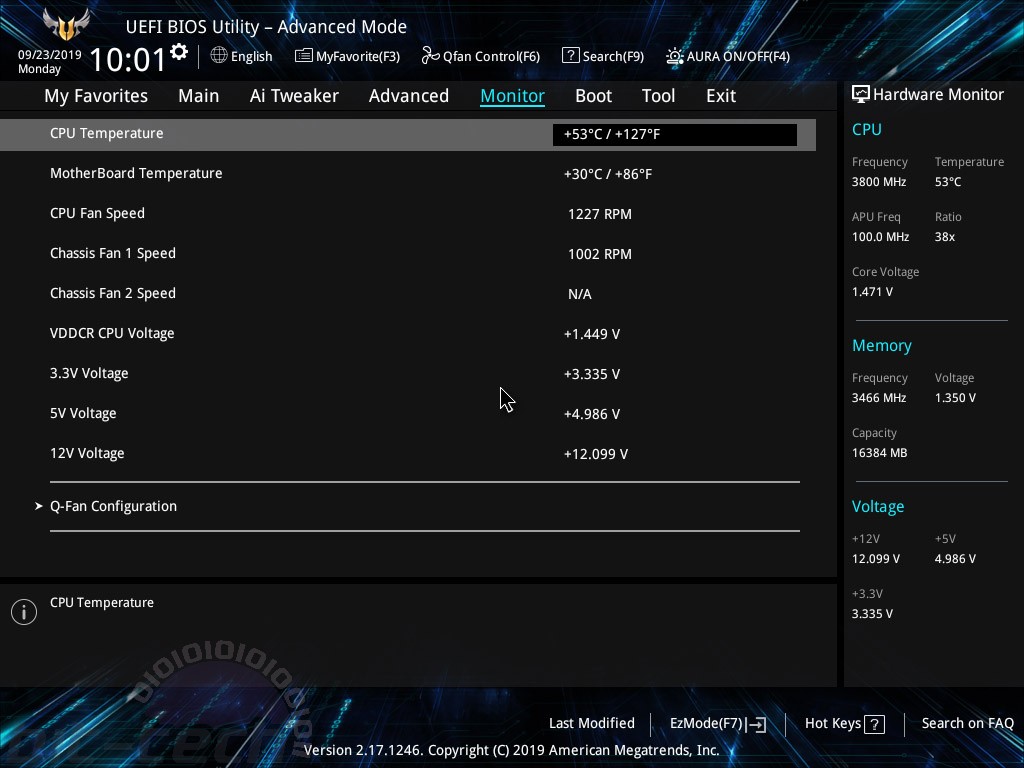The height and width of the screenshot is (768, 1024).
Task: Select the Monitor tab
Action: 513,95
